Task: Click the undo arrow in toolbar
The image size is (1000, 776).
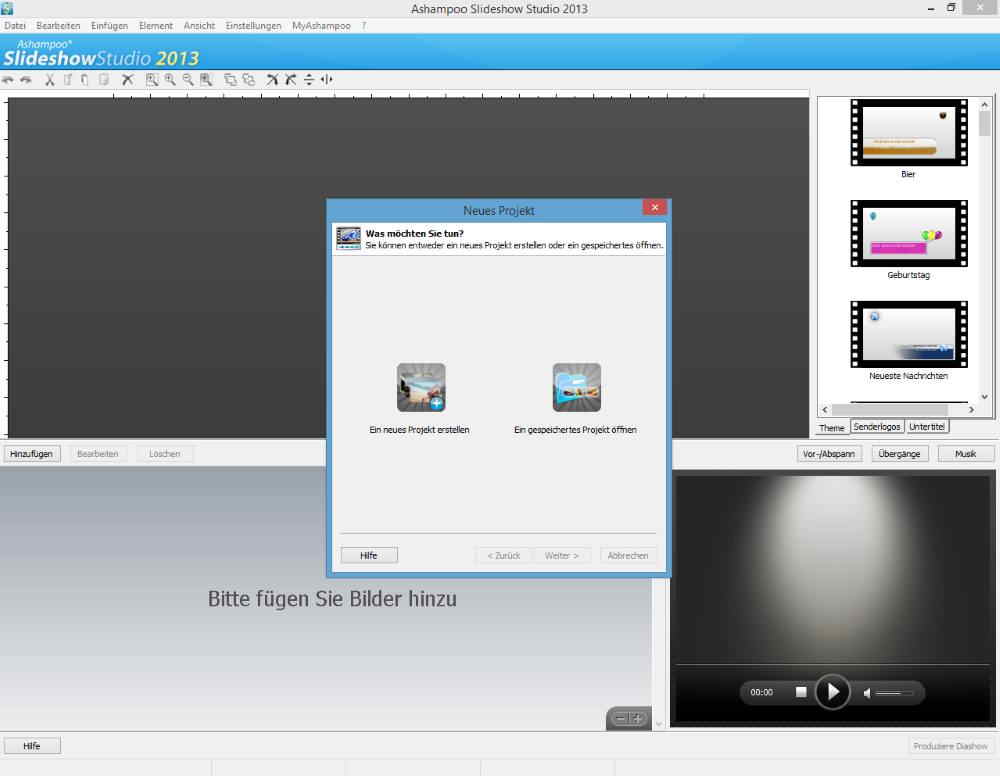Action: (8, 80)
